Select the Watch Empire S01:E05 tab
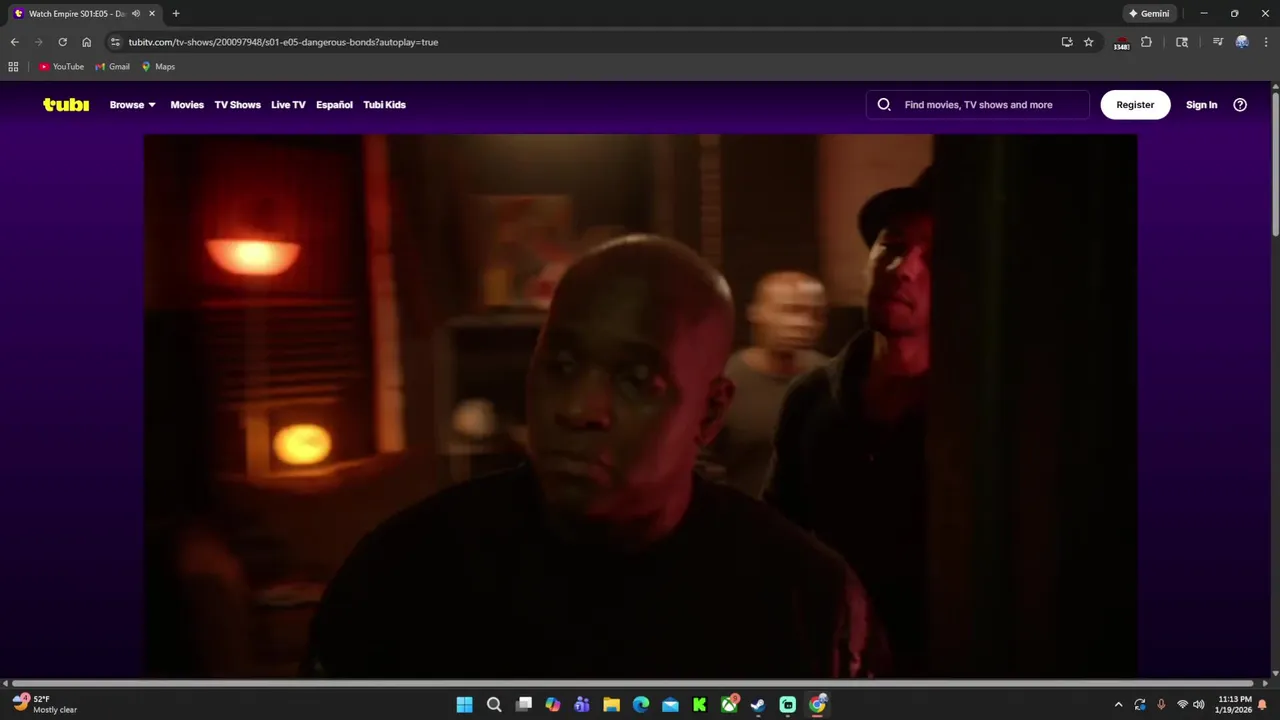This screenshot has height=720, width=1280. point(84,14)
